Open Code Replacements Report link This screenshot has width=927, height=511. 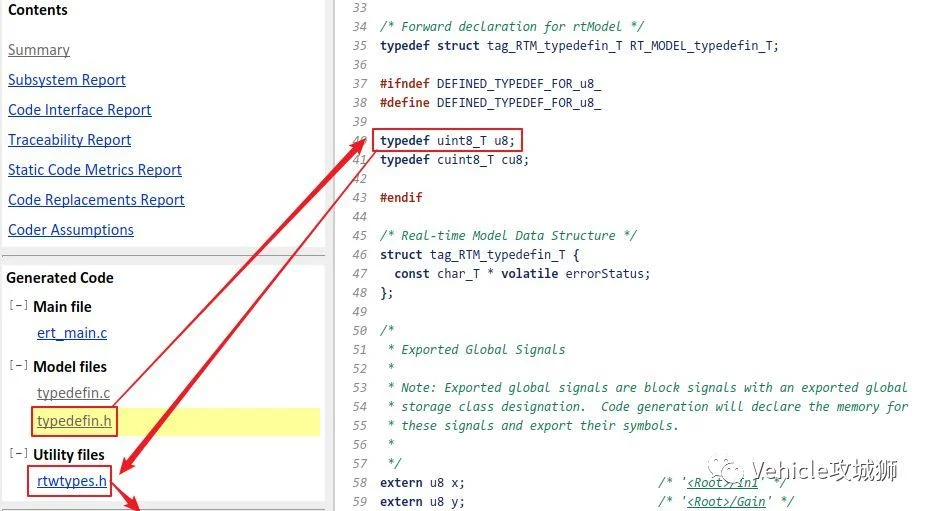tap(96, 200)
